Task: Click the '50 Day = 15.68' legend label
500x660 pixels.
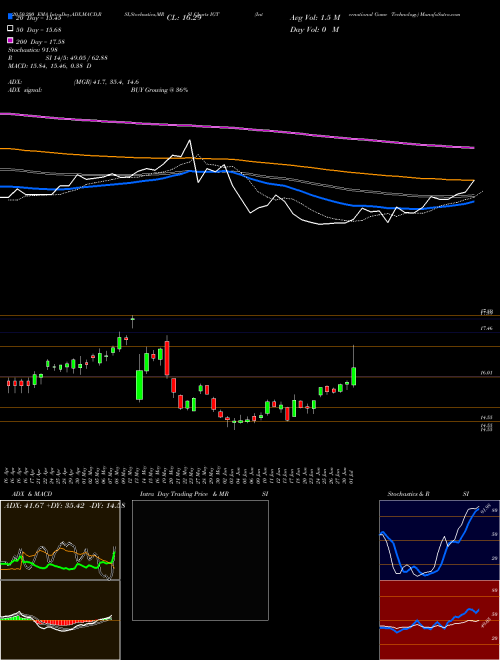Action: (x=39, y=29)
